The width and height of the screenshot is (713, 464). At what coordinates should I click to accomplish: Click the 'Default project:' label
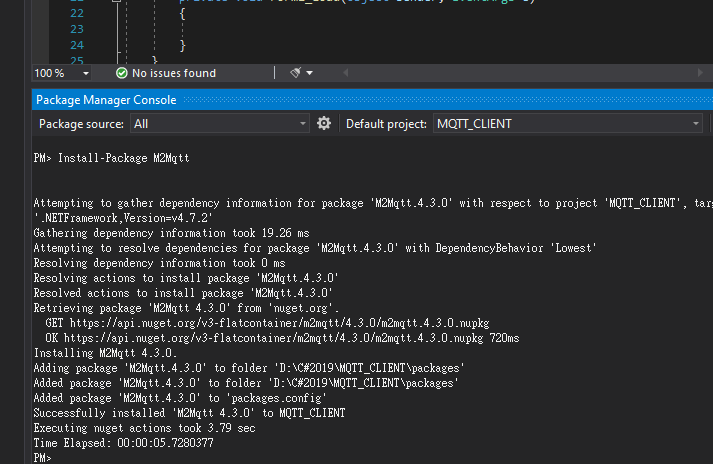pyautogui.click(x=387, y=124)
